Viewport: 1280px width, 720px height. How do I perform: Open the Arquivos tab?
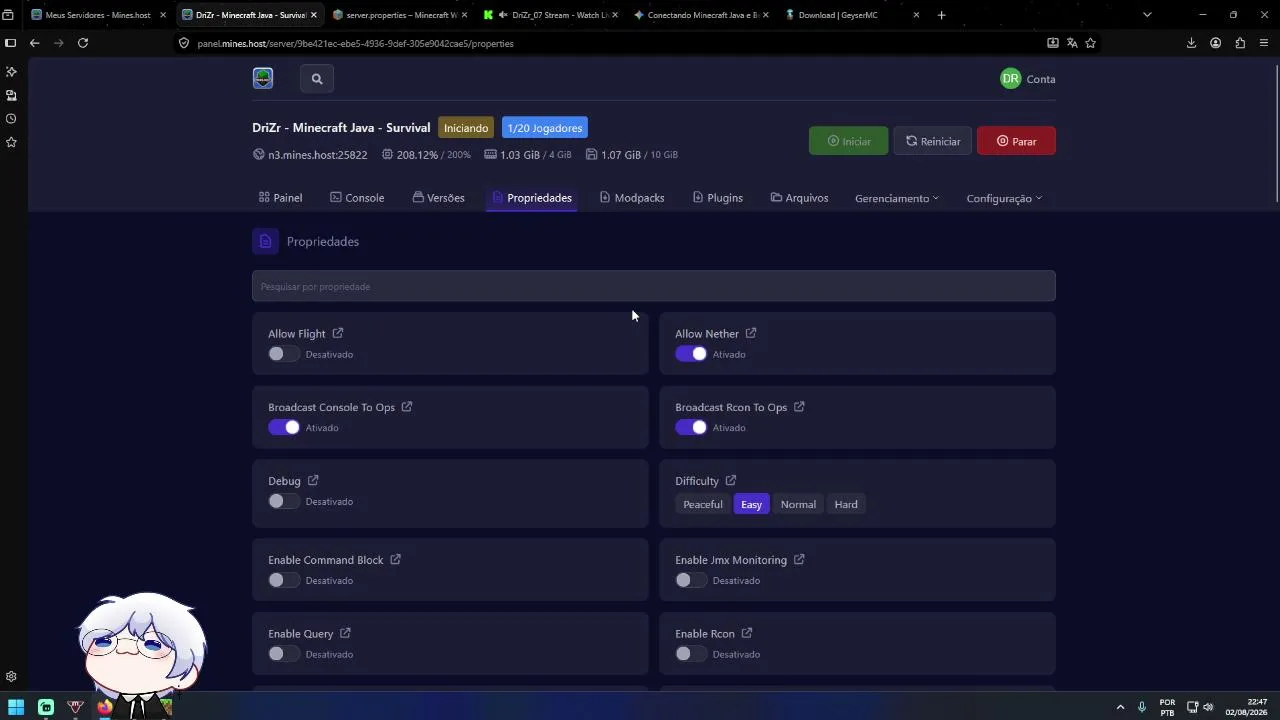coord(799,198)
